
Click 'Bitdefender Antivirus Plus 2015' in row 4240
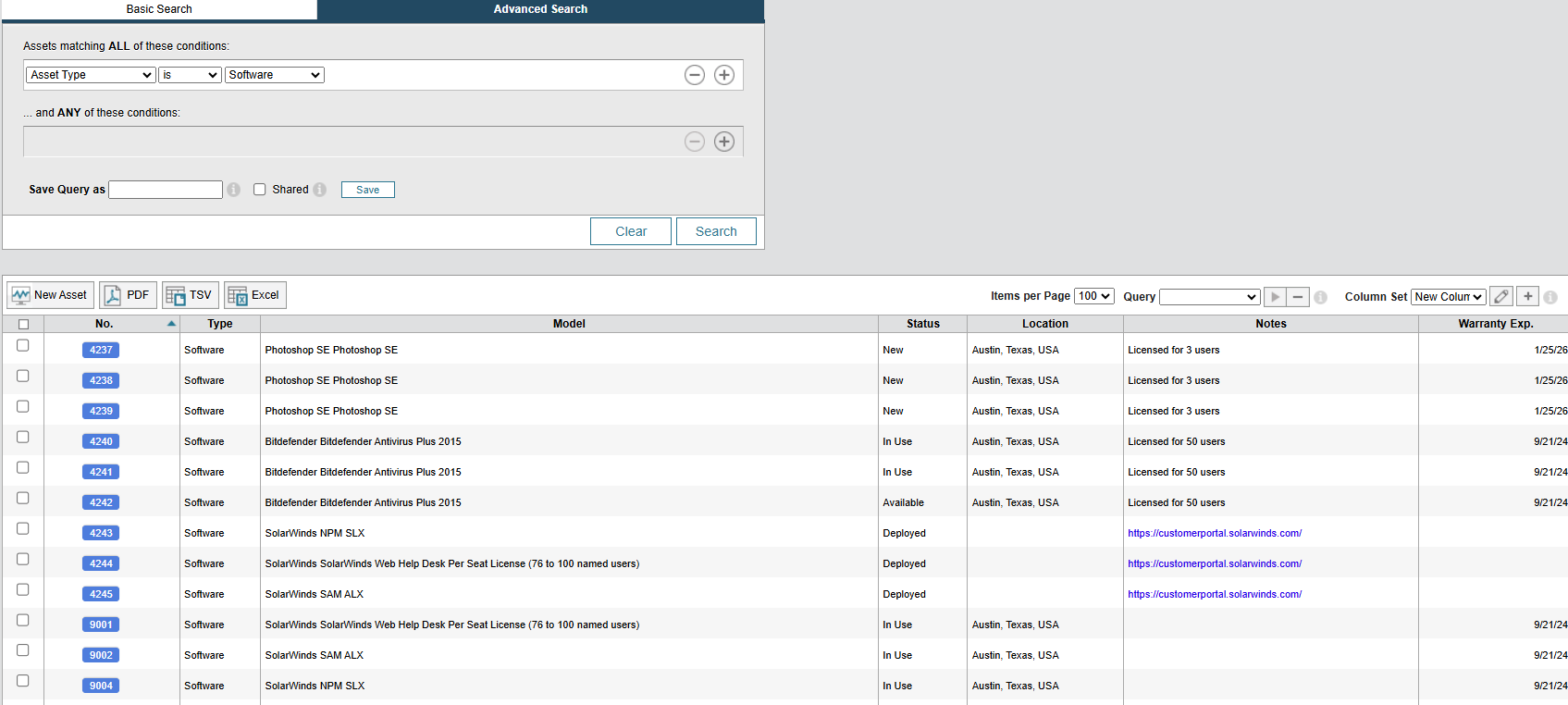pos(390,441)
